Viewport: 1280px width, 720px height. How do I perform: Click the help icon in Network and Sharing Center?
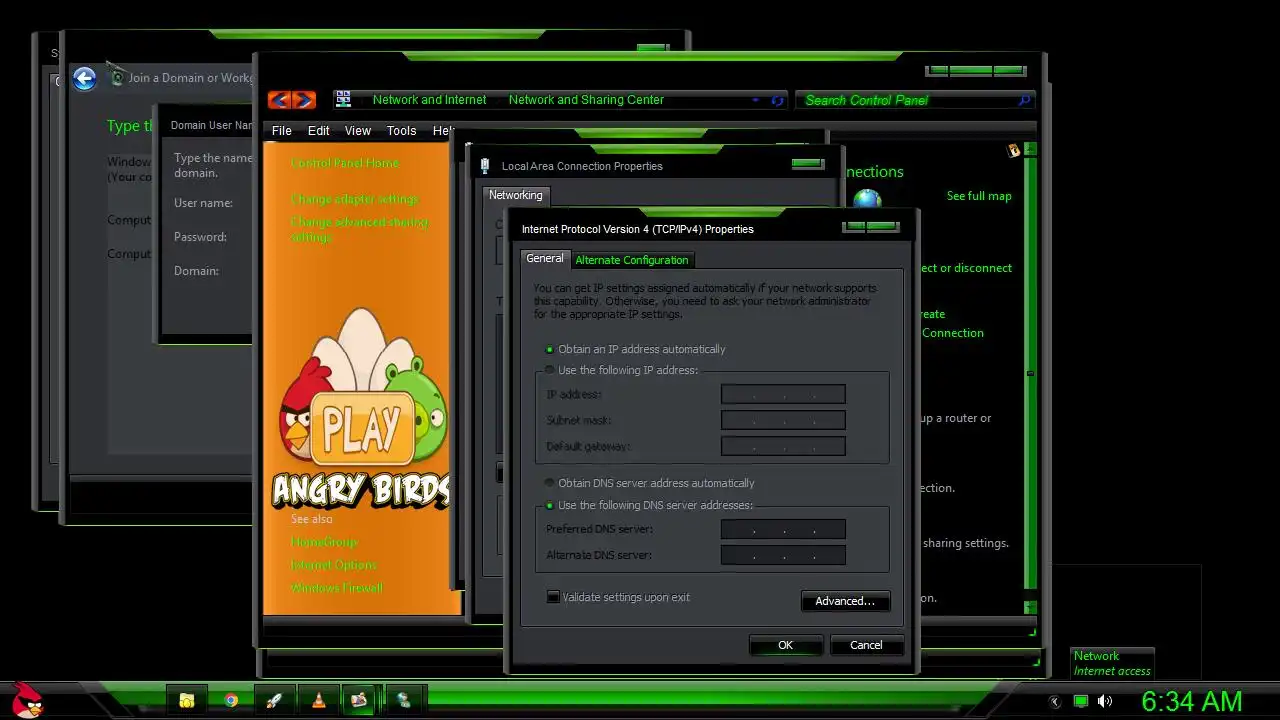1014,150
